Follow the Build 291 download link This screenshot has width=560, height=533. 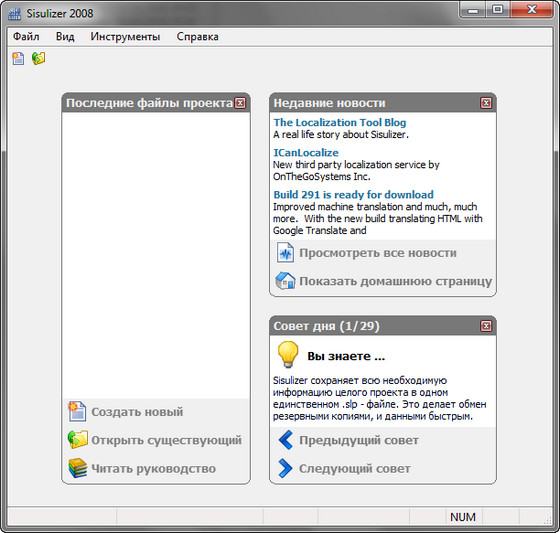point(353,195)
